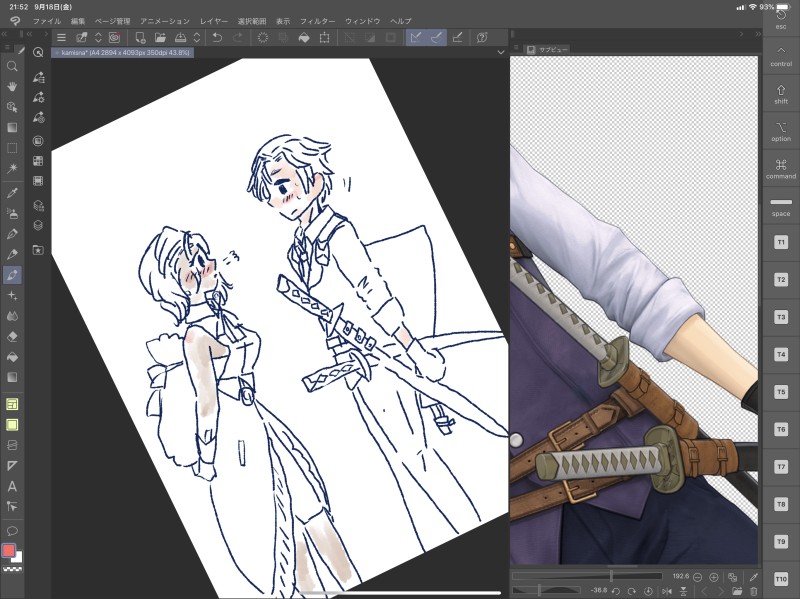The image size is (800, 599).
Task: Open the ウィンドウ menu
Action: point(362,21)
